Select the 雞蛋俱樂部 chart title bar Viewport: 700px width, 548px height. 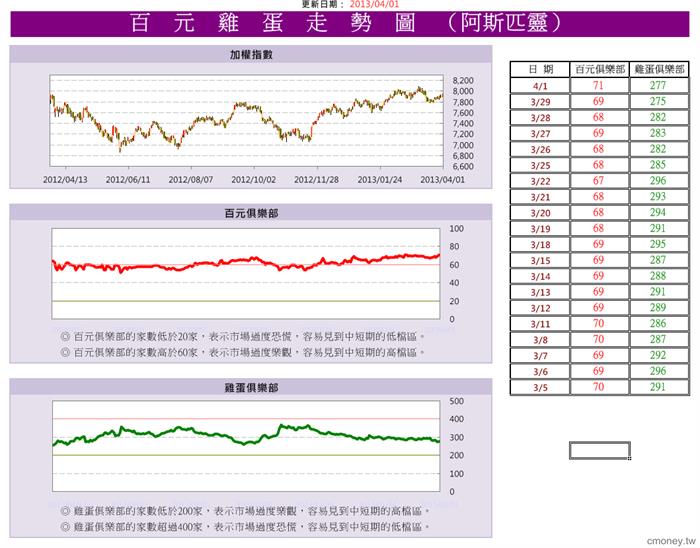(x=251, y=387)
